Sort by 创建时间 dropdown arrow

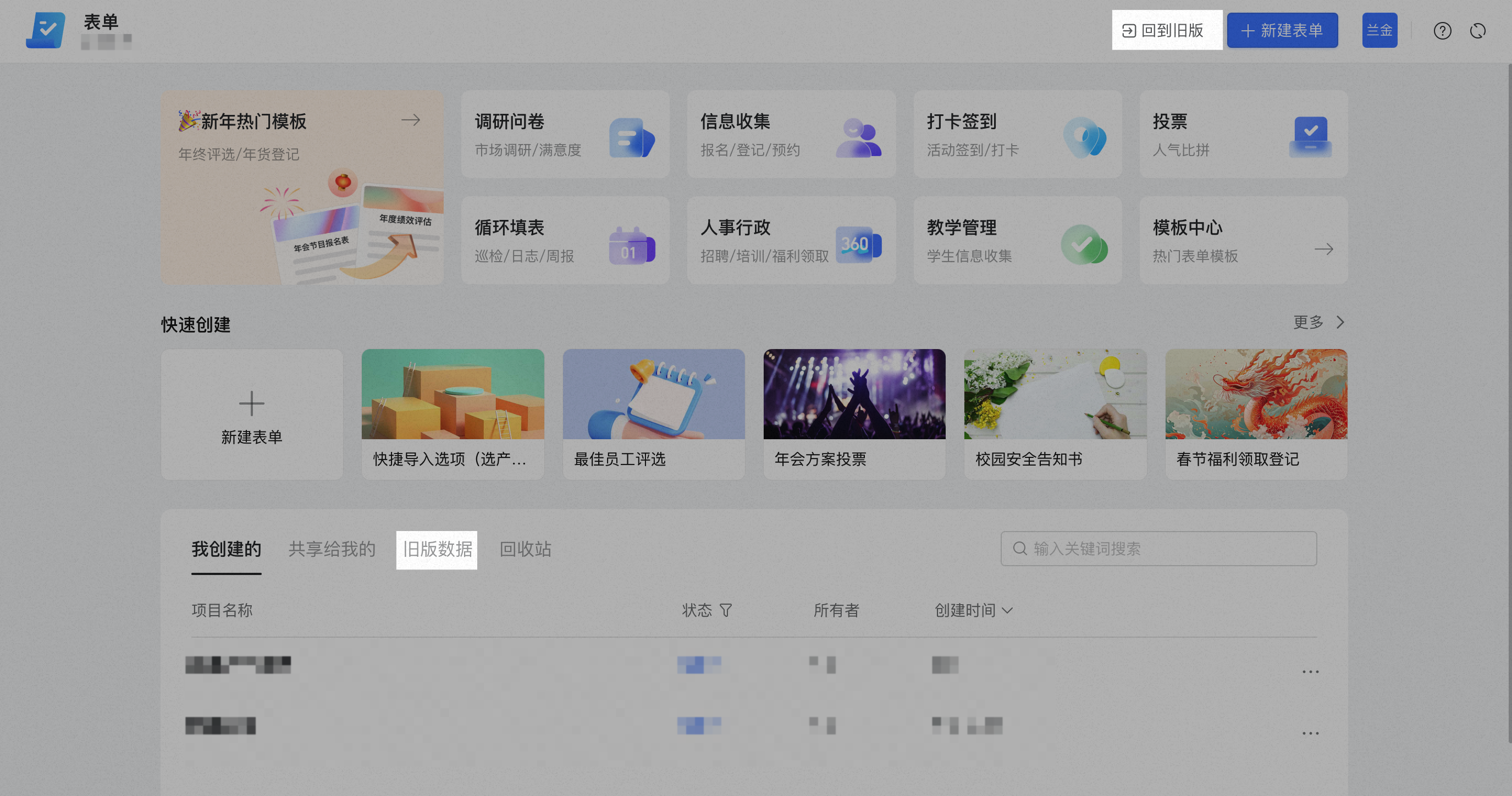click(1007, 611)
